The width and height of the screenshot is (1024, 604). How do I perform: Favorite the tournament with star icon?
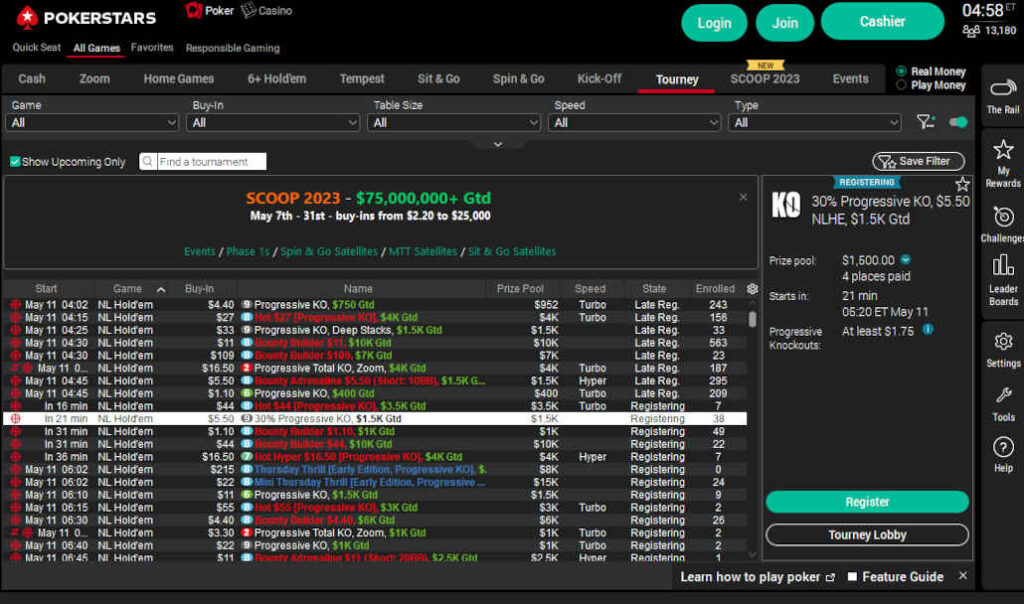[962, 184]
